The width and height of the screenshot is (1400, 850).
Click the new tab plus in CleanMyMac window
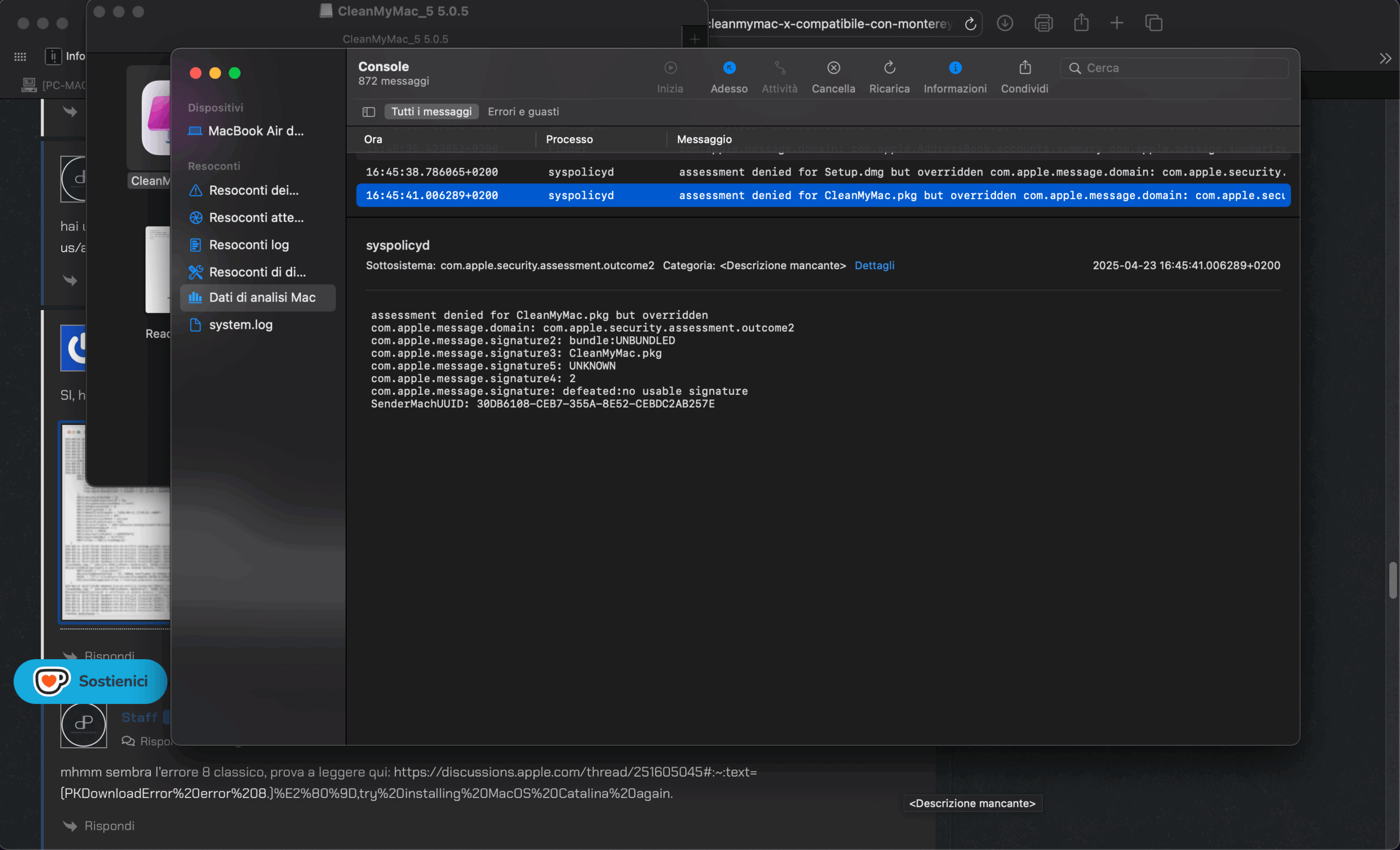pos(695,39)
